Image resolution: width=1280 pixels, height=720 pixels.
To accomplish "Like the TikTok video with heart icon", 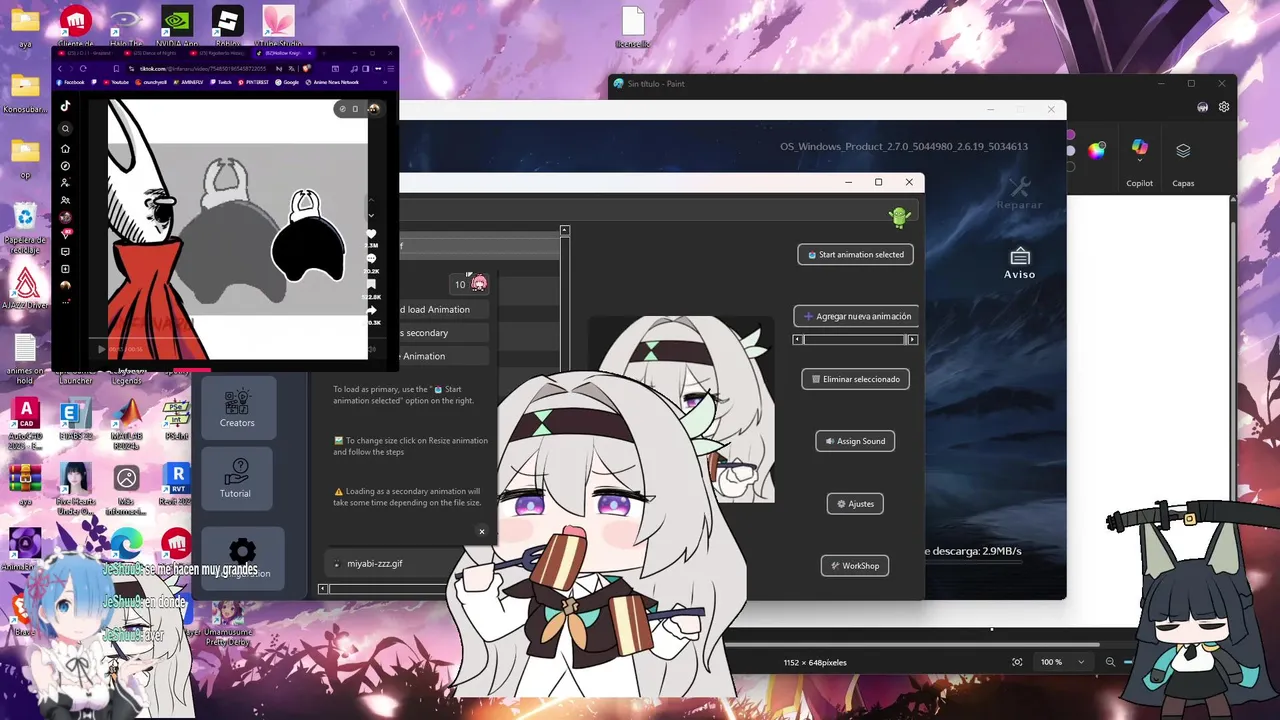I will (x=371, y=234).
